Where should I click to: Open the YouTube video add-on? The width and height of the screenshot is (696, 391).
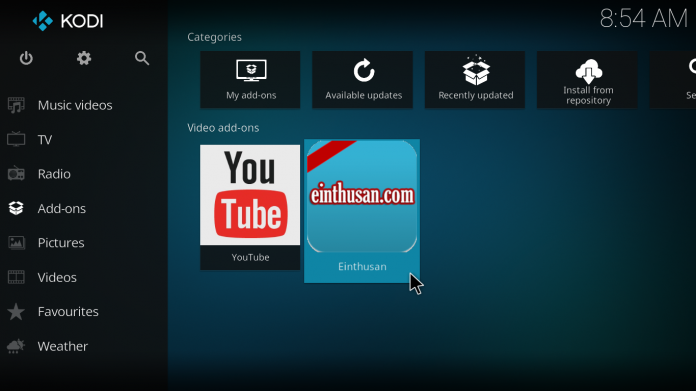[250, 207]
